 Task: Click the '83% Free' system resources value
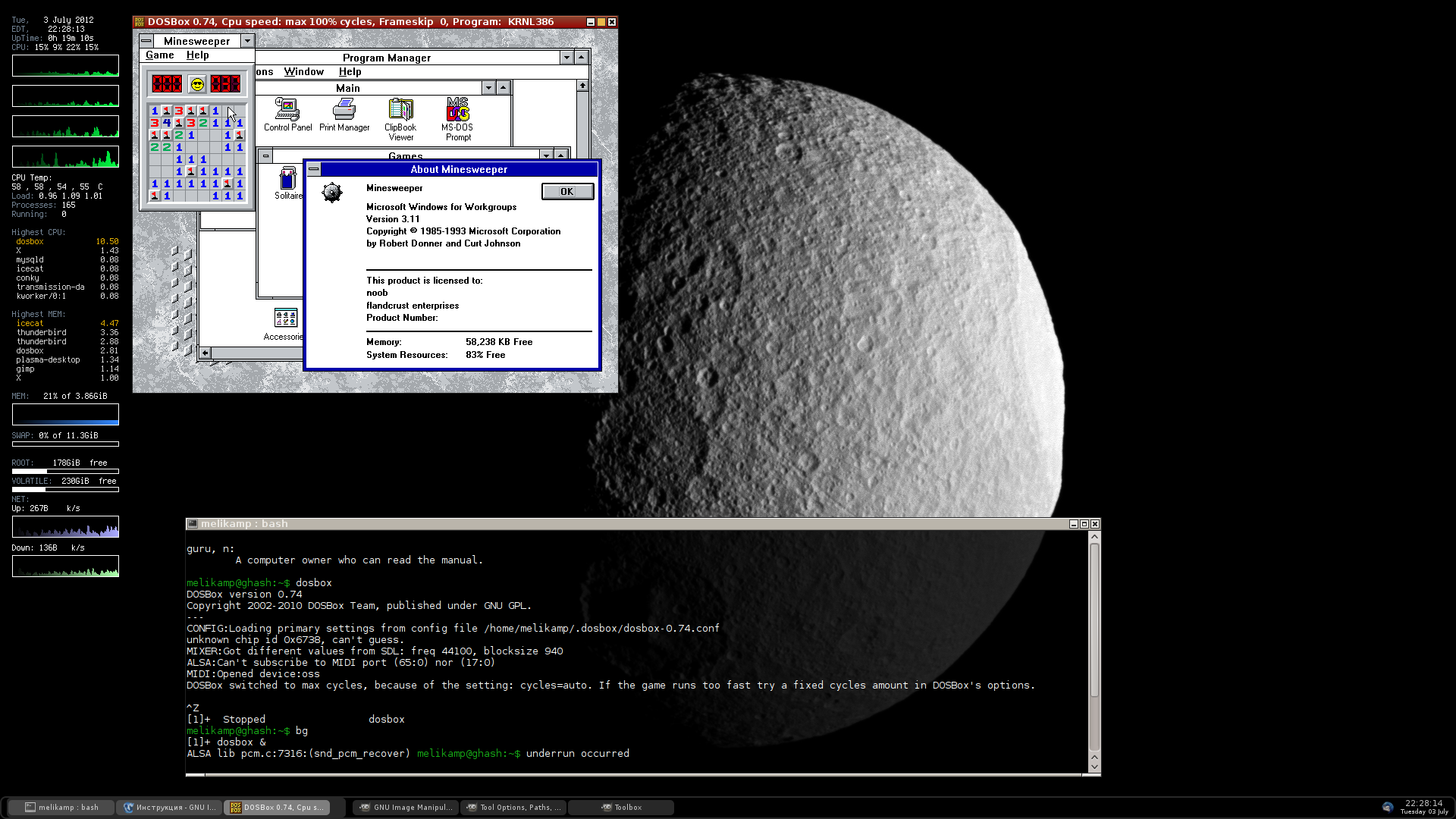pos(485,355)
